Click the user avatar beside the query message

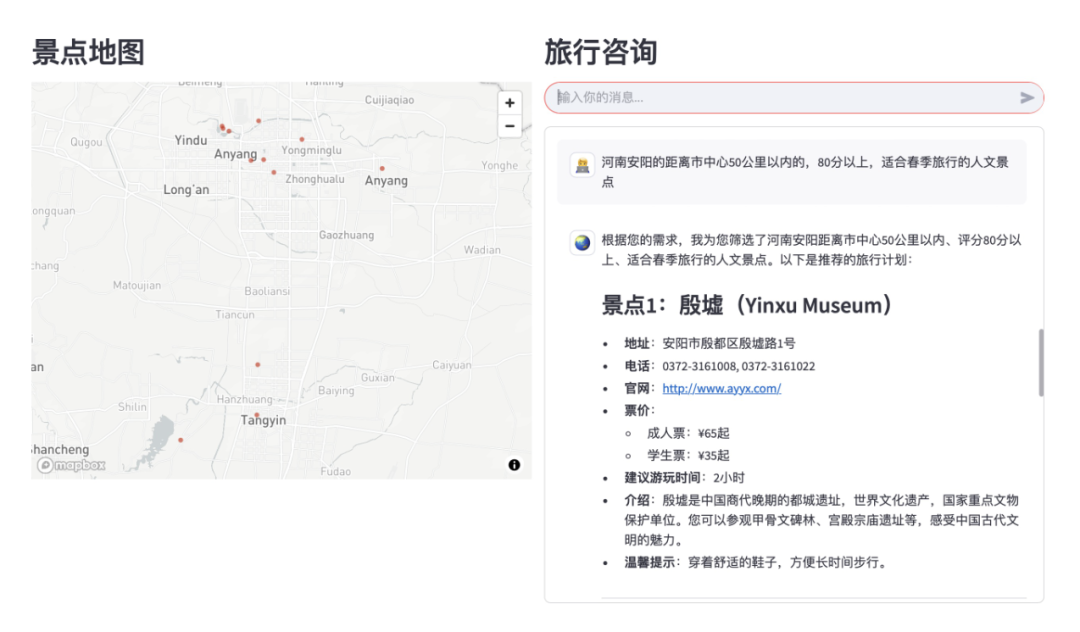[x=582, y=164]
